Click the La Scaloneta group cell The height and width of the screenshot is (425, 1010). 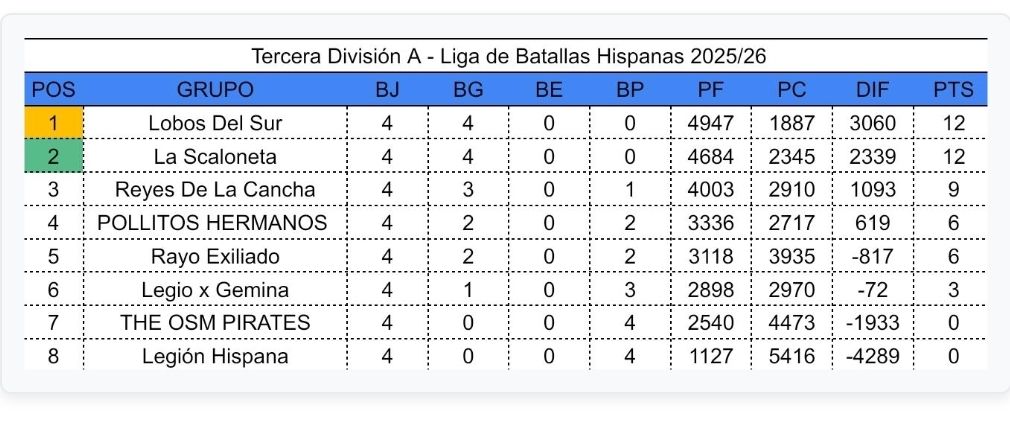215,157
